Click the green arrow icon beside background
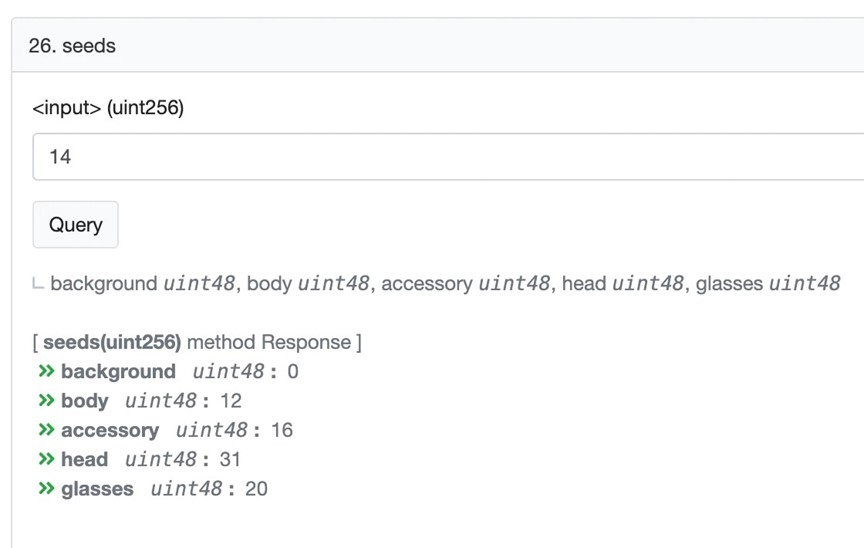864x548 pixels. 46,371
